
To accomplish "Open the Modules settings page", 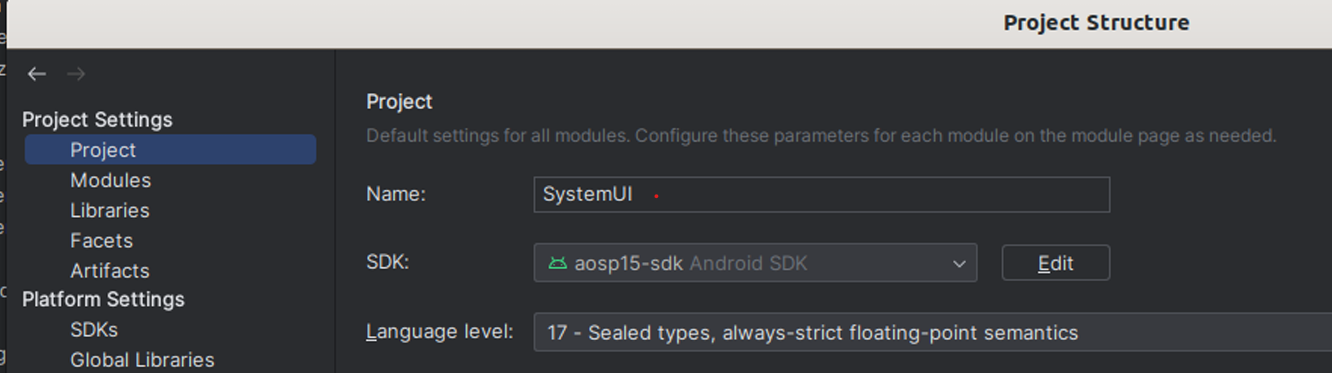I will pos(110,180).
